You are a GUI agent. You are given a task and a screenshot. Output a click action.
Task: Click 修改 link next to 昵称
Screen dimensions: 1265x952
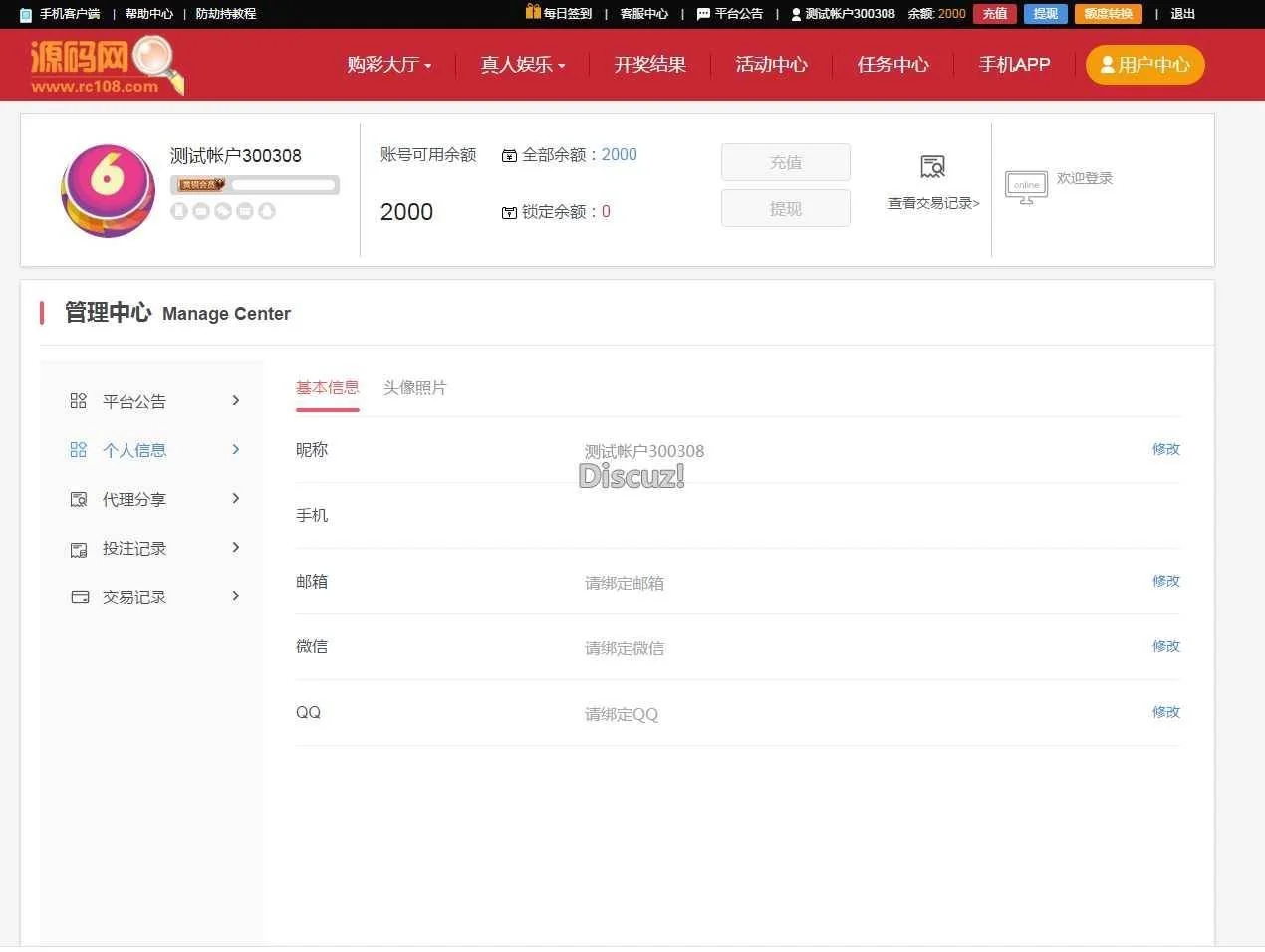click(x=1165, y=449)
